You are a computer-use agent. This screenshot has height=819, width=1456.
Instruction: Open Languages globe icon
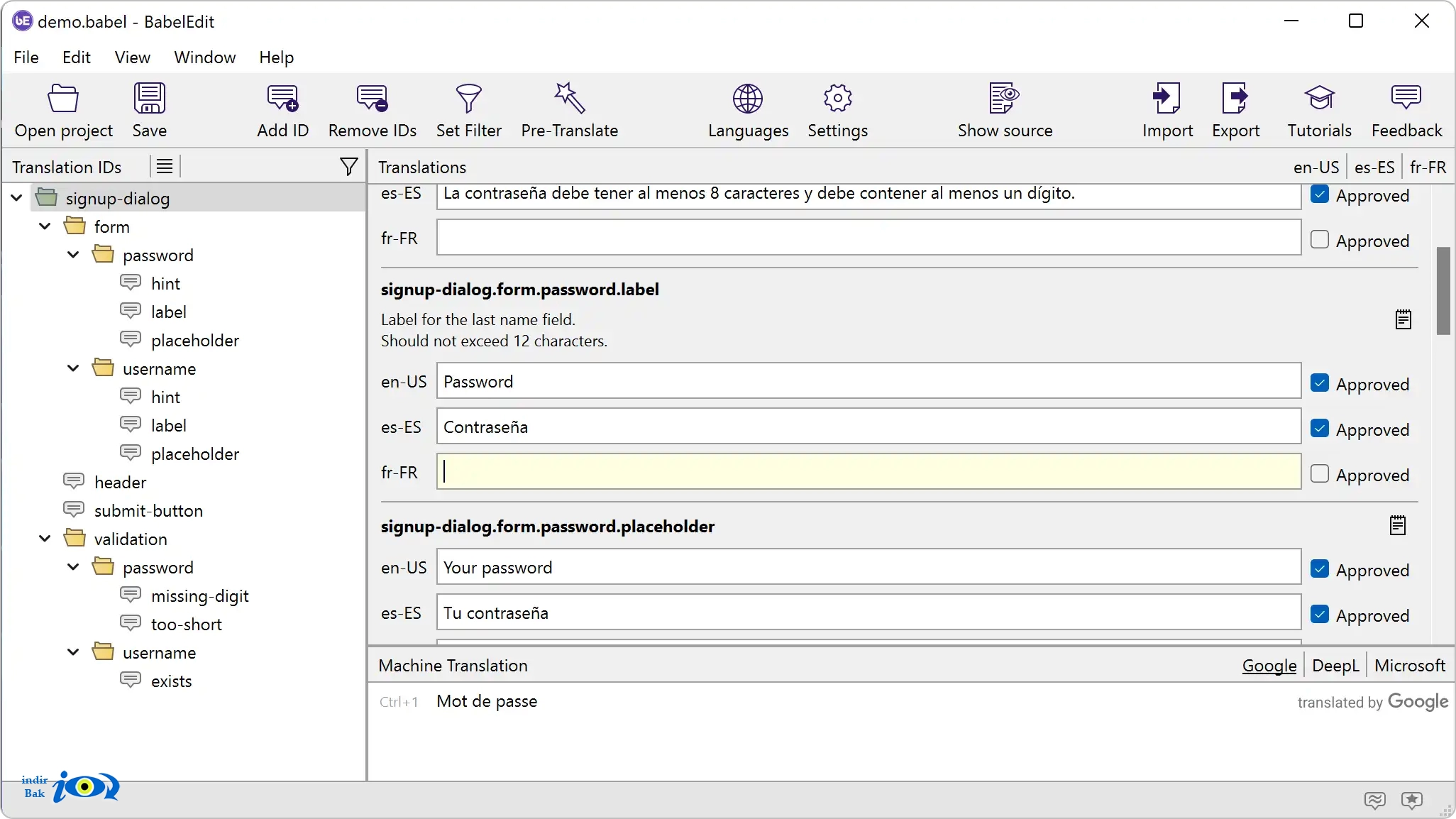pos(748,99)
